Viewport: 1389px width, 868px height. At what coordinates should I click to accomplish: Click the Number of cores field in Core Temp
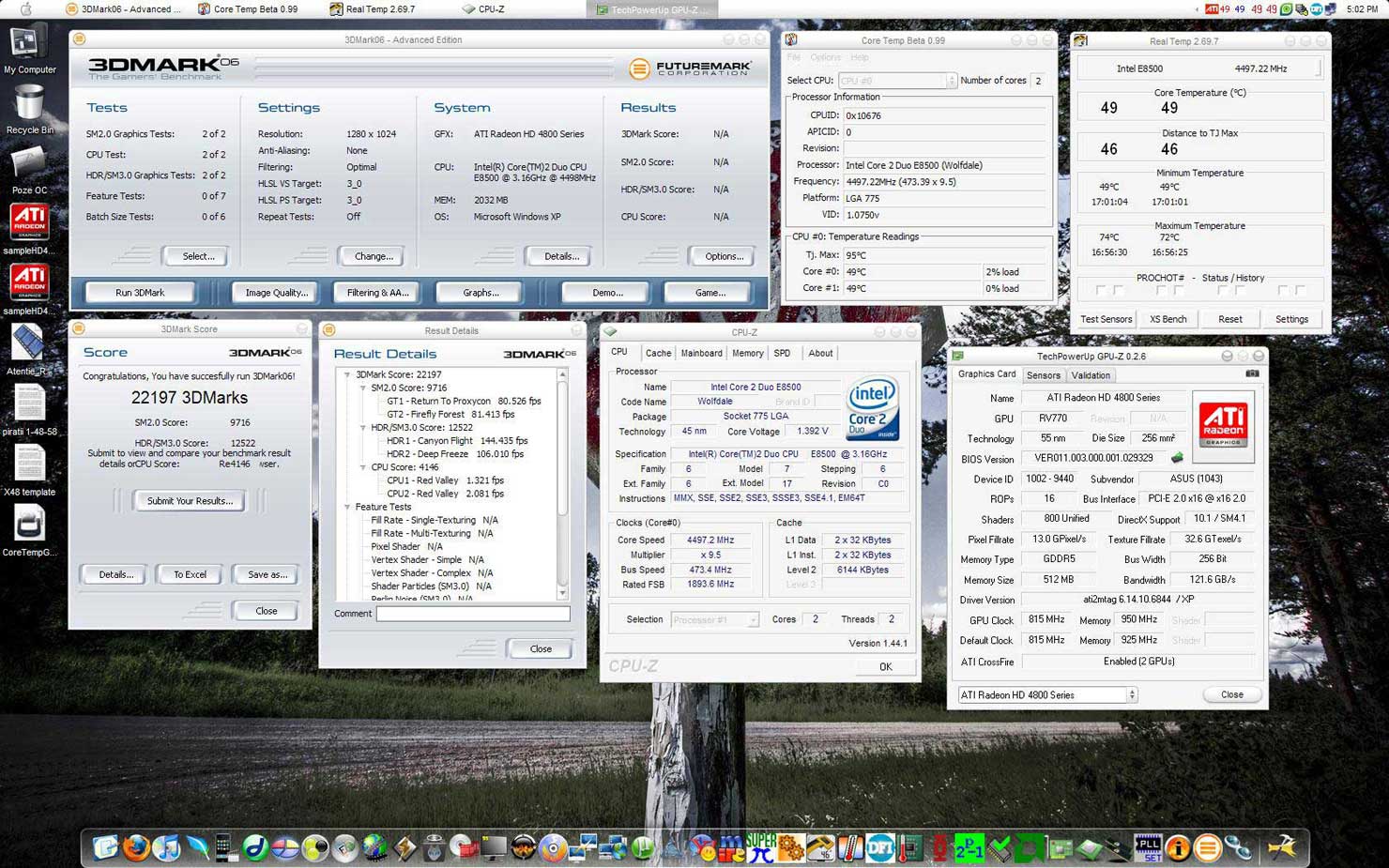1040,81
